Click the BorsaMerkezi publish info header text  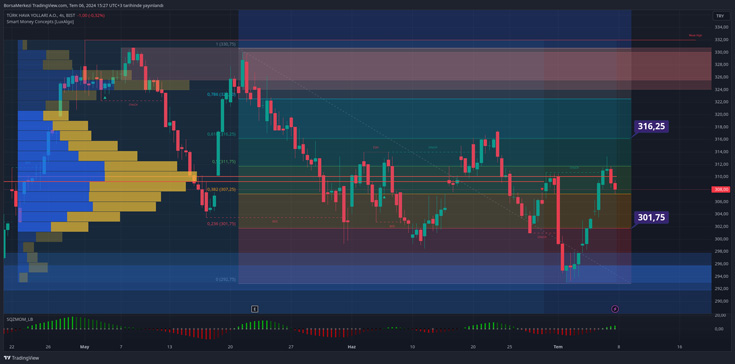point(83,5)
